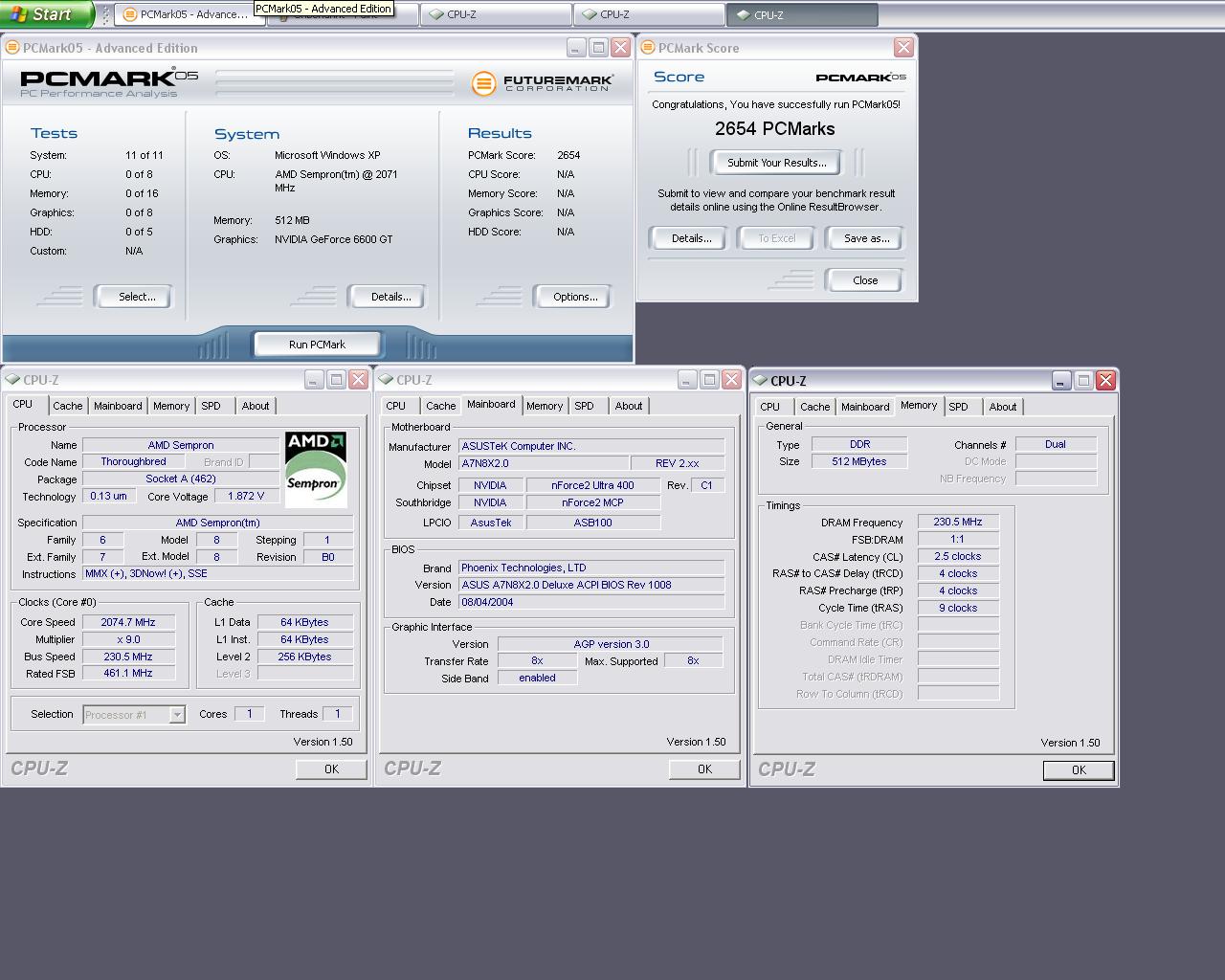Click the Rated FSB 461.1 MHz value
1225x980 pixels.
click(x=128, y=674)
